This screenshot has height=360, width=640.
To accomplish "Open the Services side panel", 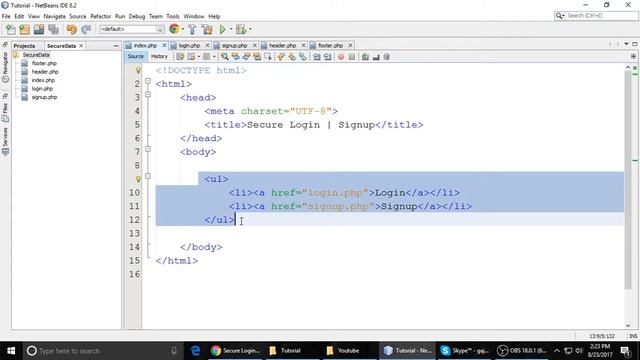I will pos(5,141).
